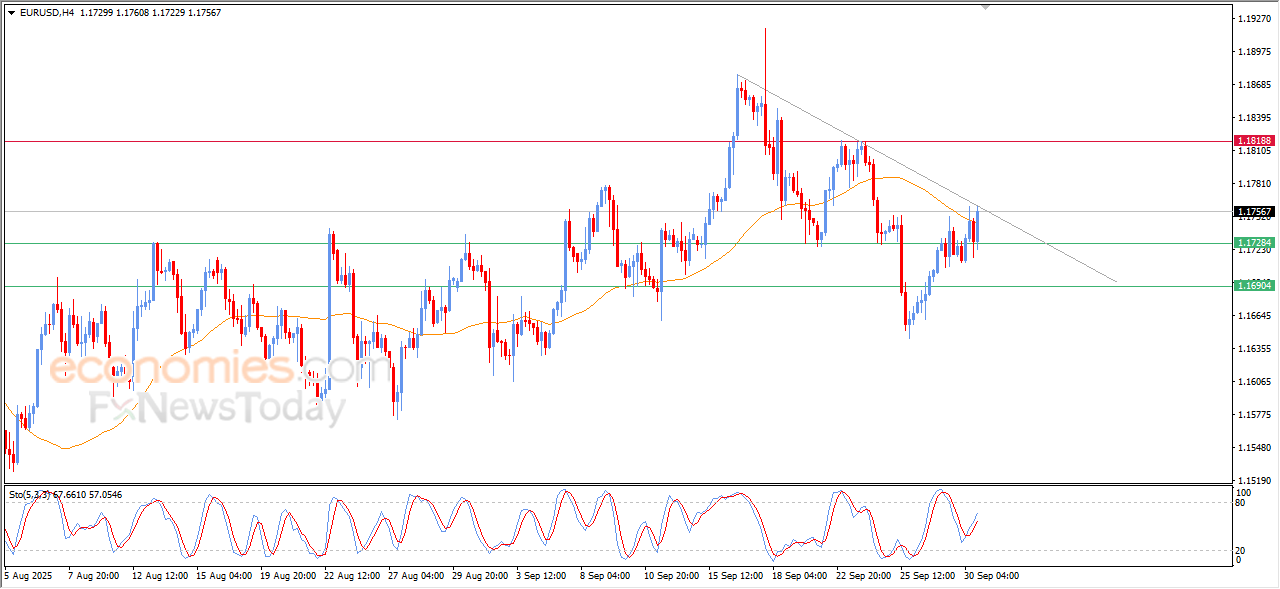
Task: Click the 29 Aug 20:00 time label
Action: (x=480, y=576)
